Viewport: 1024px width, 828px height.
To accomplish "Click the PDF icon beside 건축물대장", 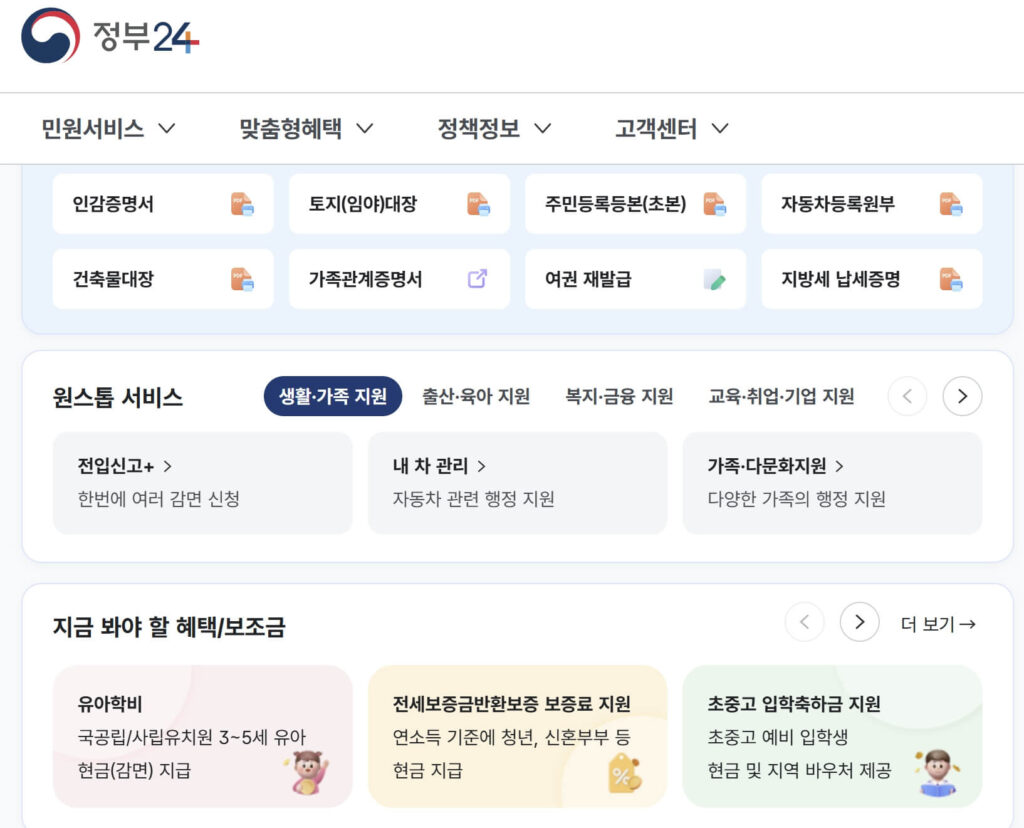I will click(242, 279).
